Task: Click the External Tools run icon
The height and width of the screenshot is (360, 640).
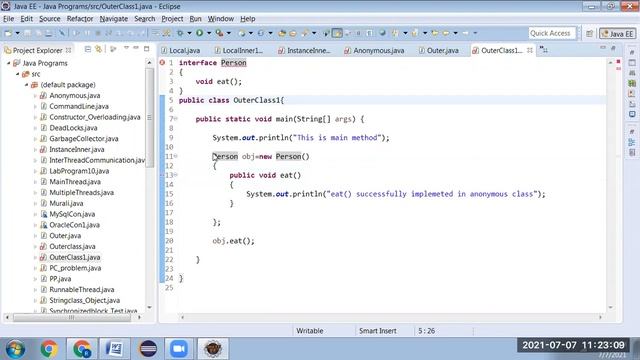Action: [x=220, y=33]
